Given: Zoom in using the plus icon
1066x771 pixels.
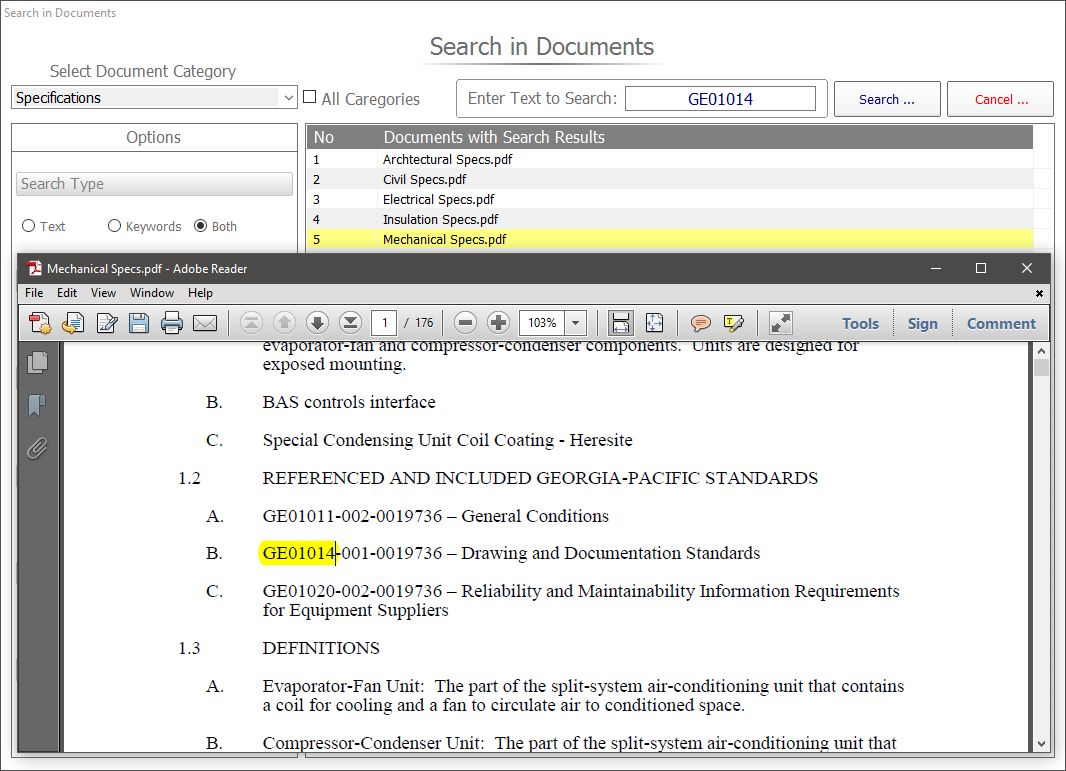Looking at the screenshot, I should point(498,323).
